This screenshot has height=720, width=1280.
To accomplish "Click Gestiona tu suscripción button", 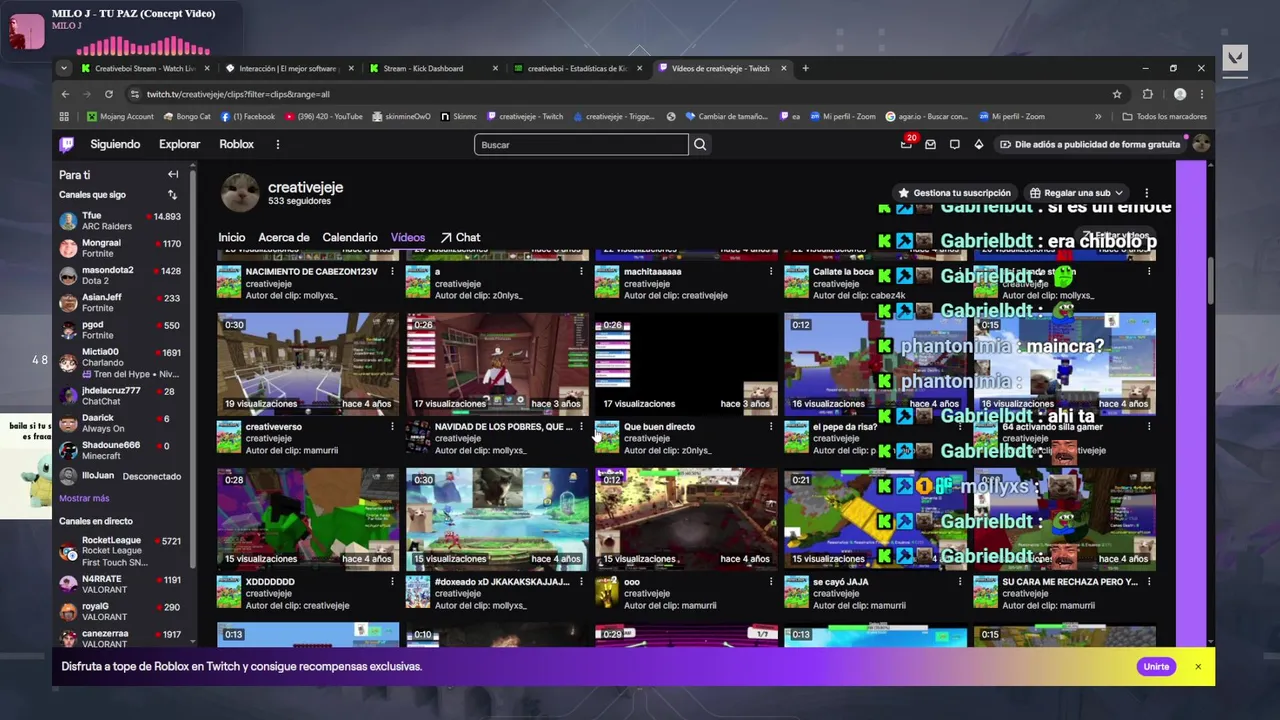I will [x=954, y=193].
